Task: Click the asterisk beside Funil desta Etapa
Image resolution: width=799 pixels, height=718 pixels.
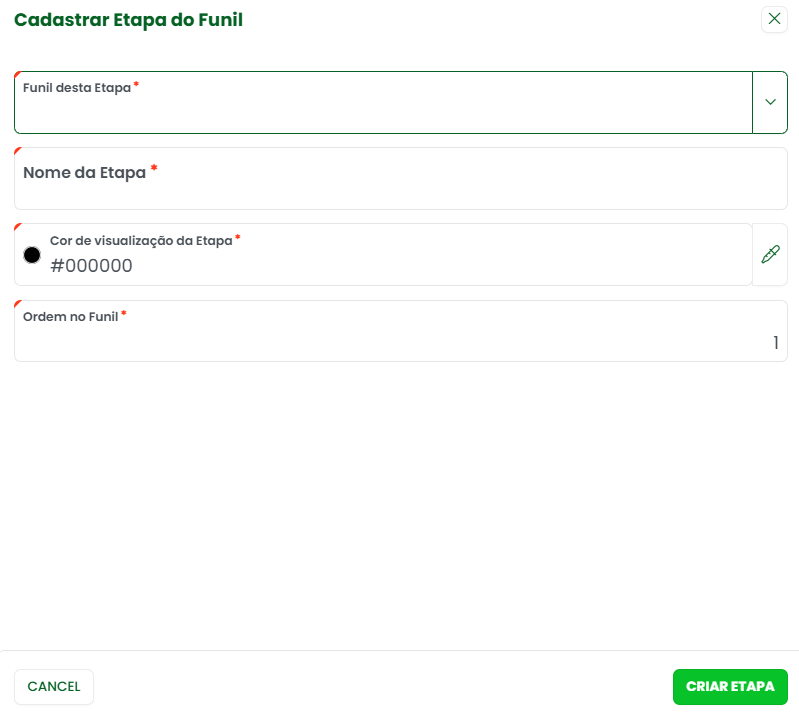Action: 136,86
